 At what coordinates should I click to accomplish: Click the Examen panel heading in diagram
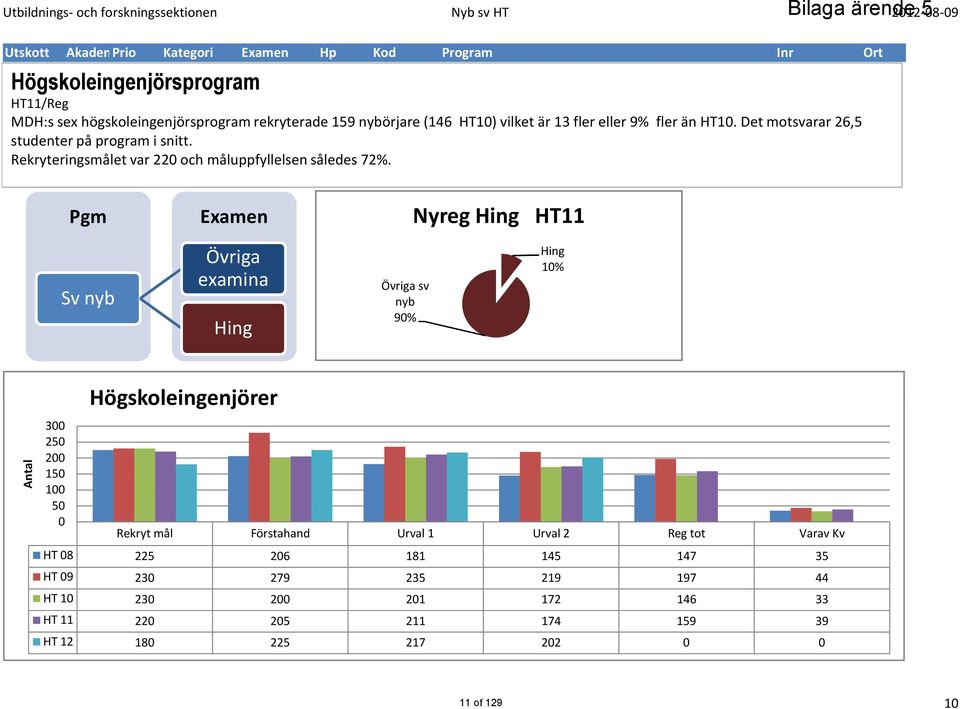[234, 217]
